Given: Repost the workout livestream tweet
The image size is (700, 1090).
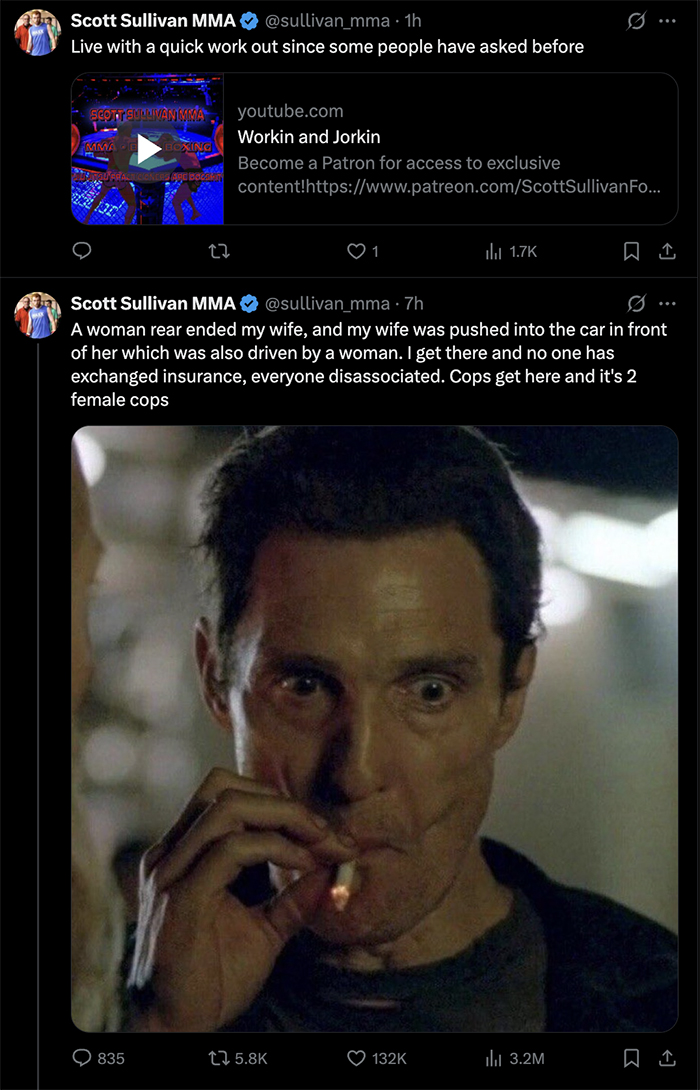Looking at the screenshot, I should (219, 252).
